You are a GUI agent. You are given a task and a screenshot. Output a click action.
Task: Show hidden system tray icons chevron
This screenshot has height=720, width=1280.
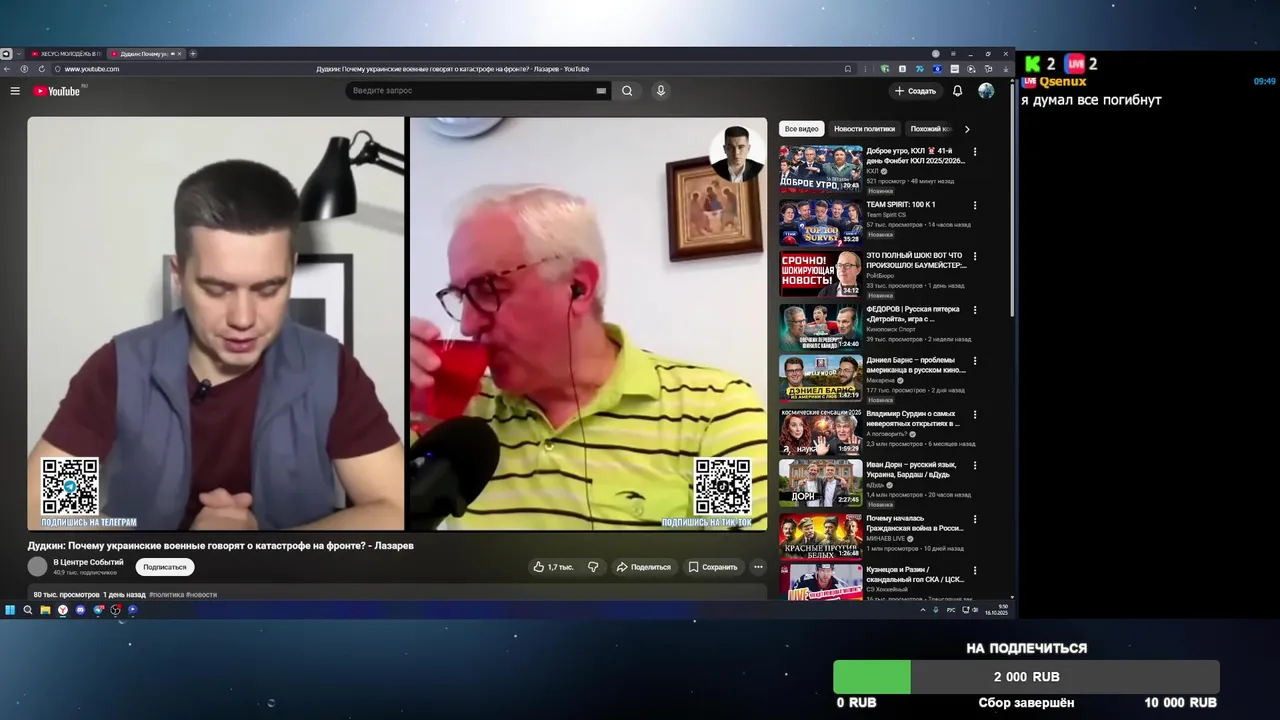pyautogui.click(x=924, y=610)
